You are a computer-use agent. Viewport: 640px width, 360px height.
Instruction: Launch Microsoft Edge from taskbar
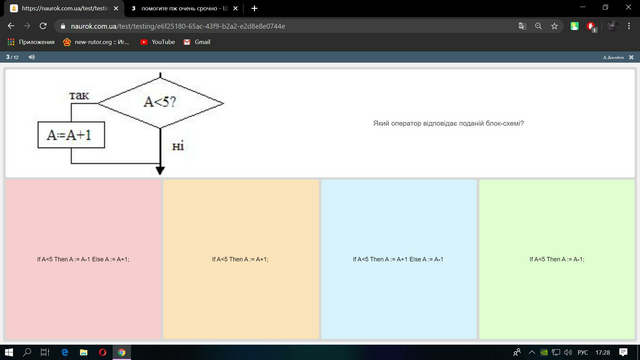(x=64, y=352)
